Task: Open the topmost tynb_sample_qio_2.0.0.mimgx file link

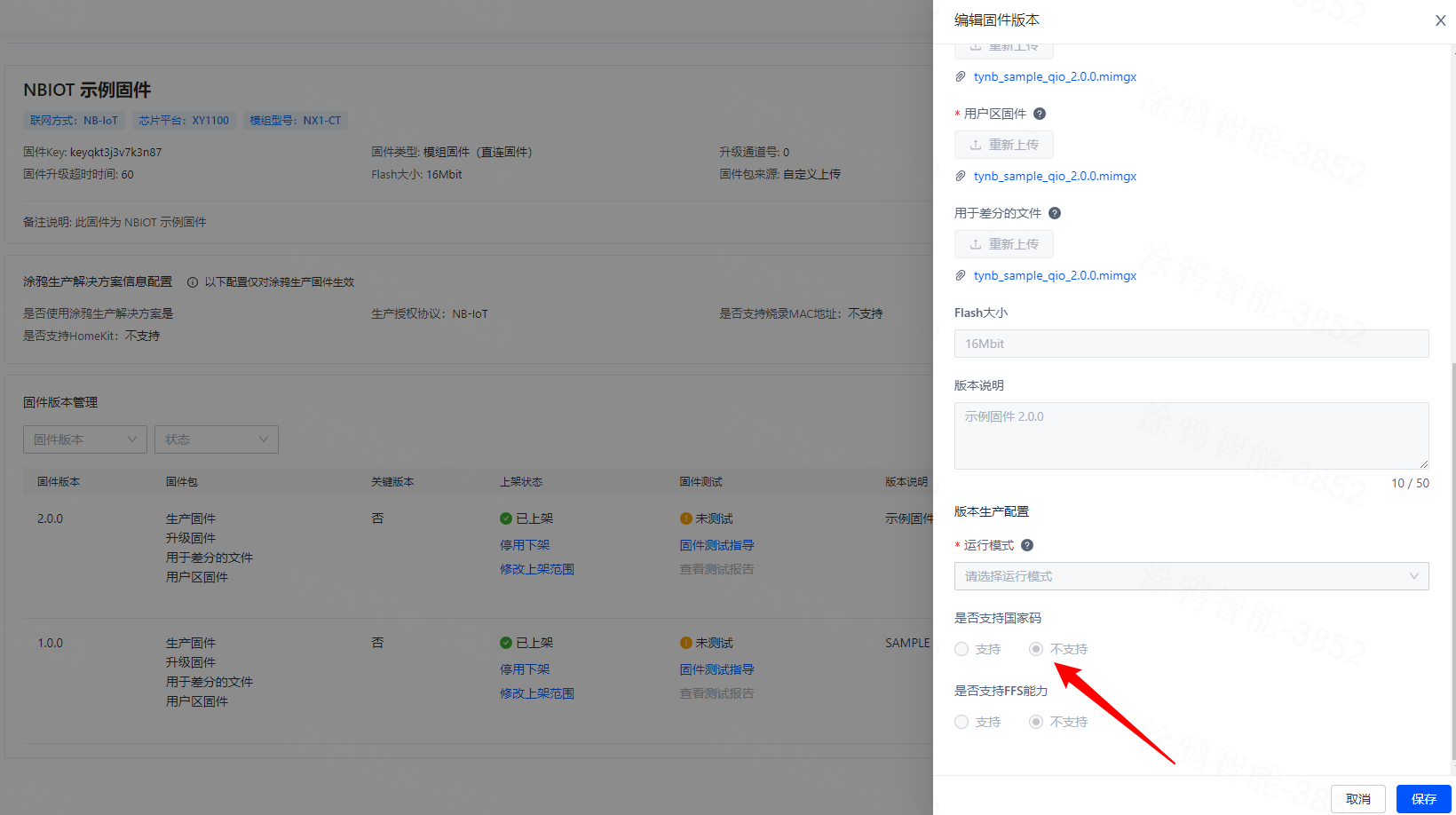Action: pos(1055,76)
